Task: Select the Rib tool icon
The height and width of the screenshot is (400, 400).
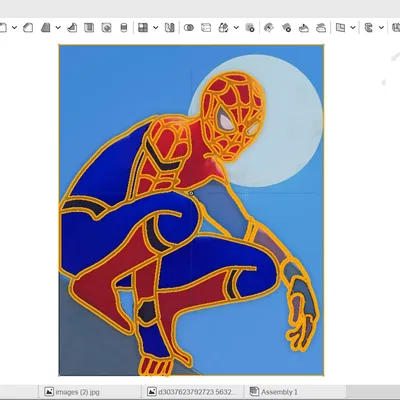Action: pos(72,28)
